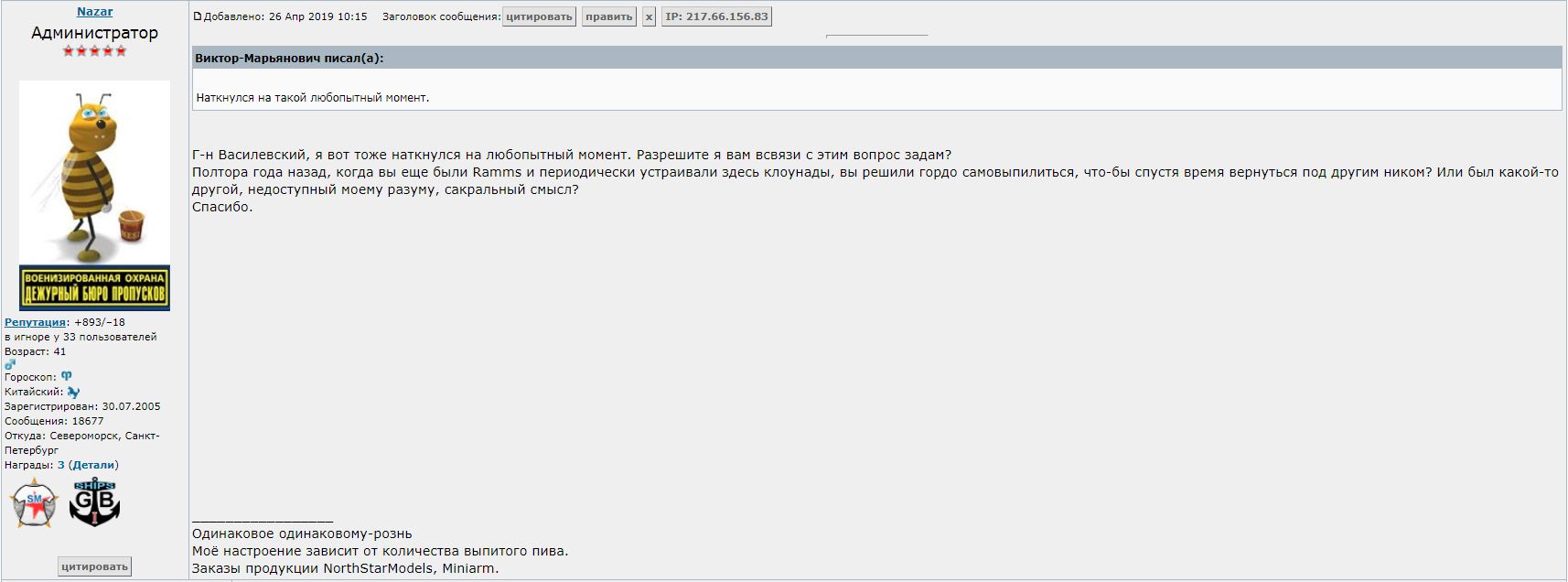Open the Nazar username profile link
1568x582 pixels.
(x=94, y=12)
